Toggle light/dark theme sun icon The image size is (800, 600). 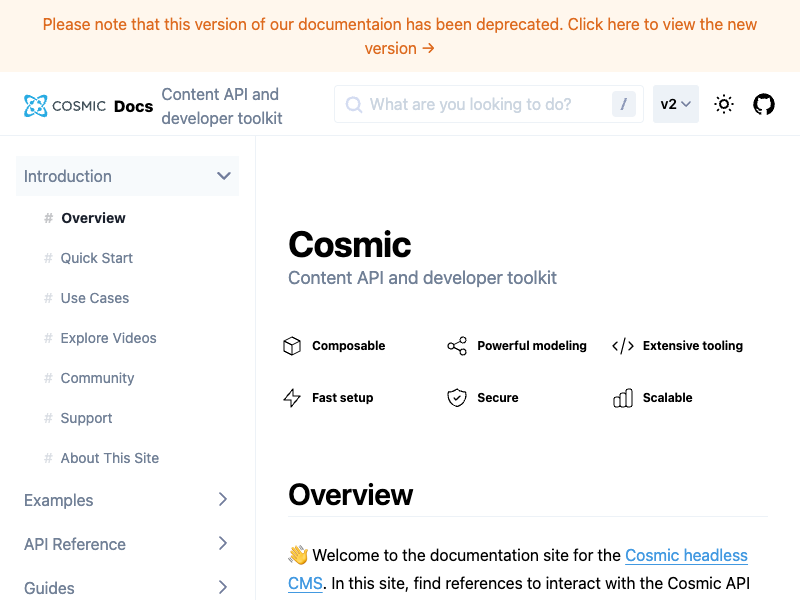[x=723, y=104]
